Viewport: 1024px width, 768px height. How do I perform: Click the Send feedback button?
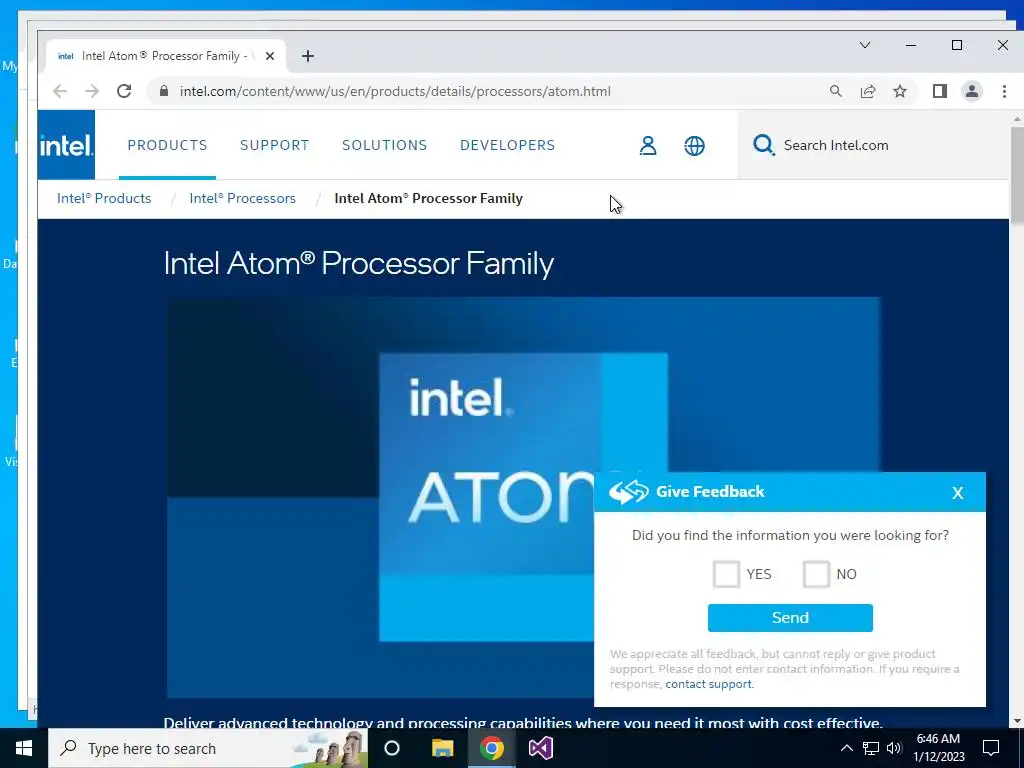[x=790, y=618]
